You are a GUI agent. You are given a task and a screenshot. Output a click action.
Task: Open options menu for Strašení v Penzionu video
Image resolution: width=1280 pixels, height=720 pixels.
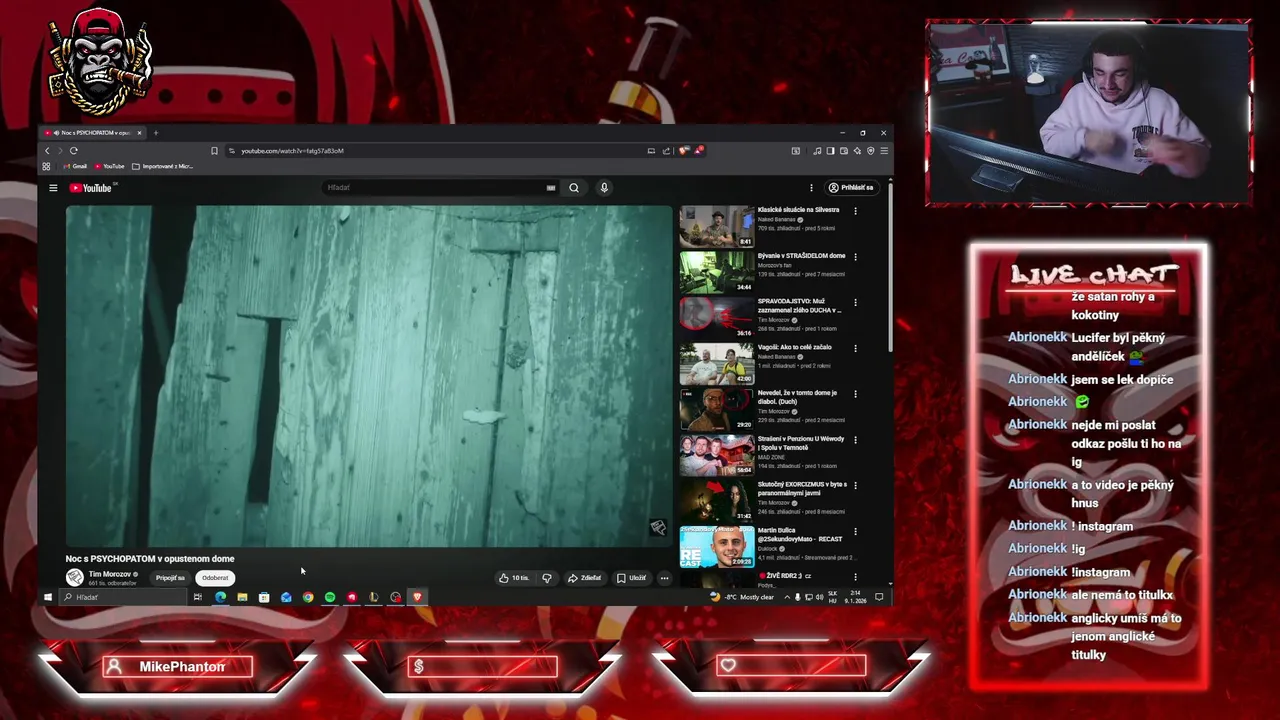click(855, 440)
